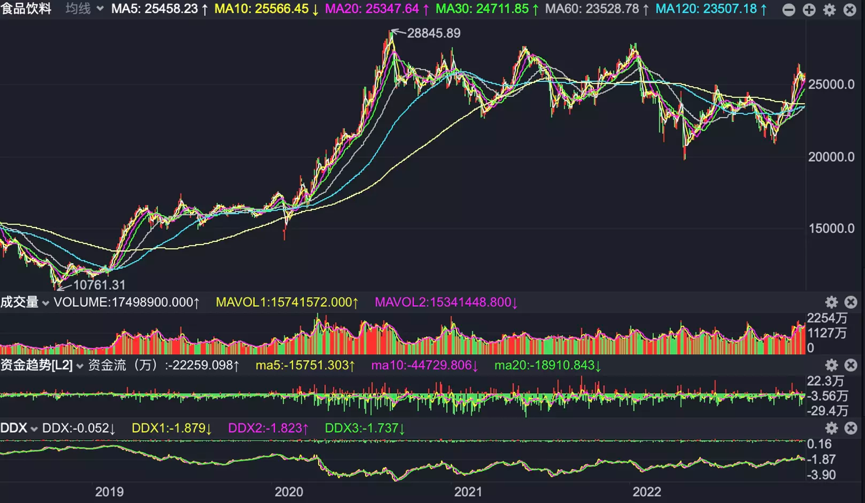Remove the 资金趋势 indicator panel
Viewport: 865px width, 503px height.
(x=851, y=365)
